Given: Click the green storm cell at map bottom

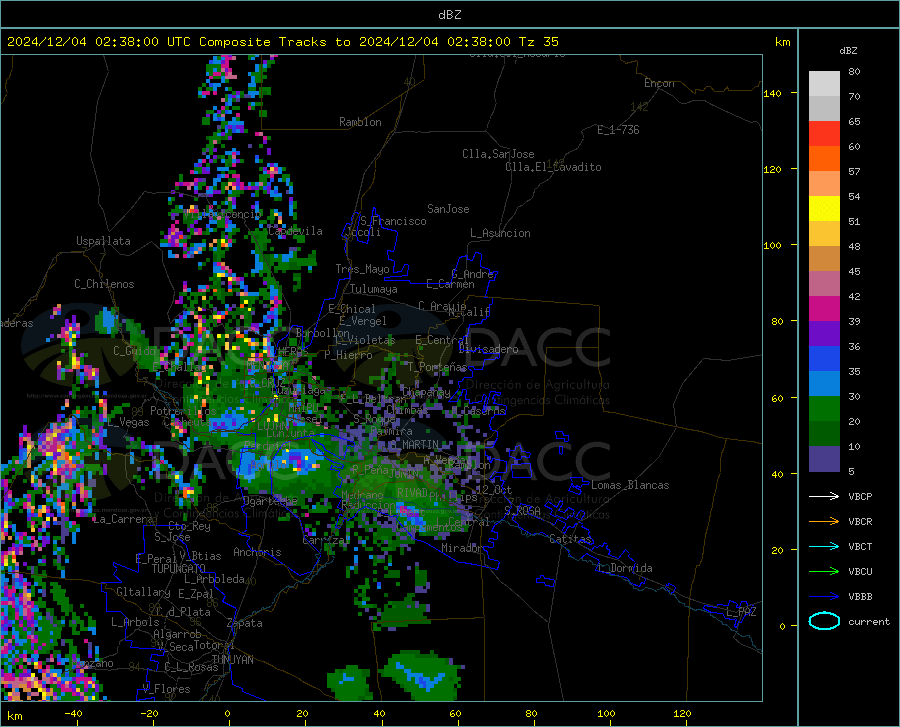Looking at the screenshot, I should click(x=422, y=675).
